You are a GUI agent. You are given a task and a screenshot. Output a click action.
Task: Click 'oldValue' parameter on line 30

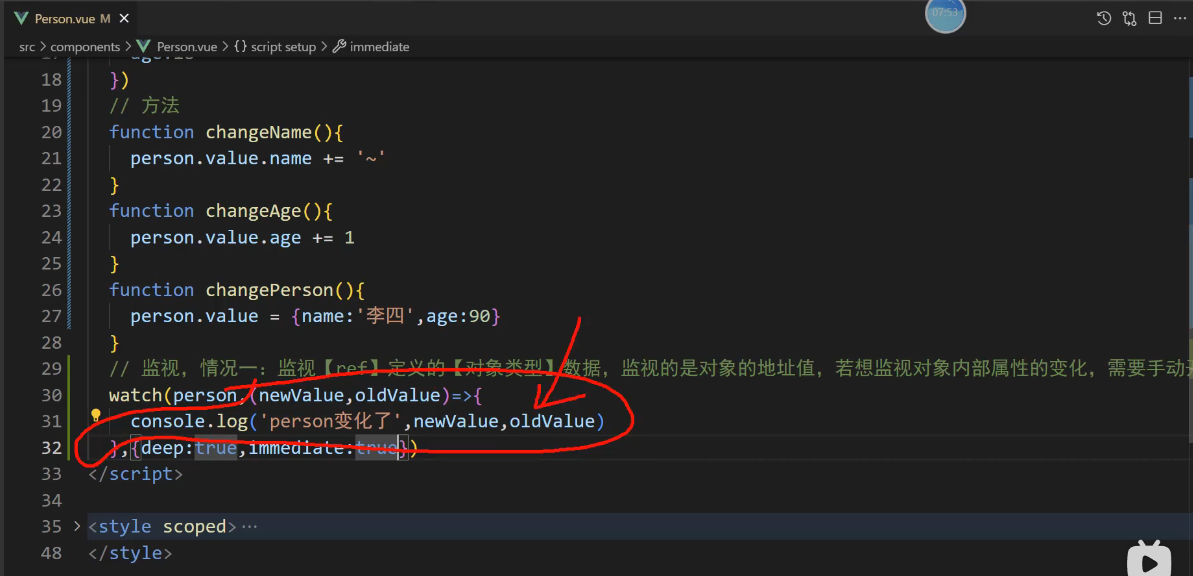pos(399,396)
